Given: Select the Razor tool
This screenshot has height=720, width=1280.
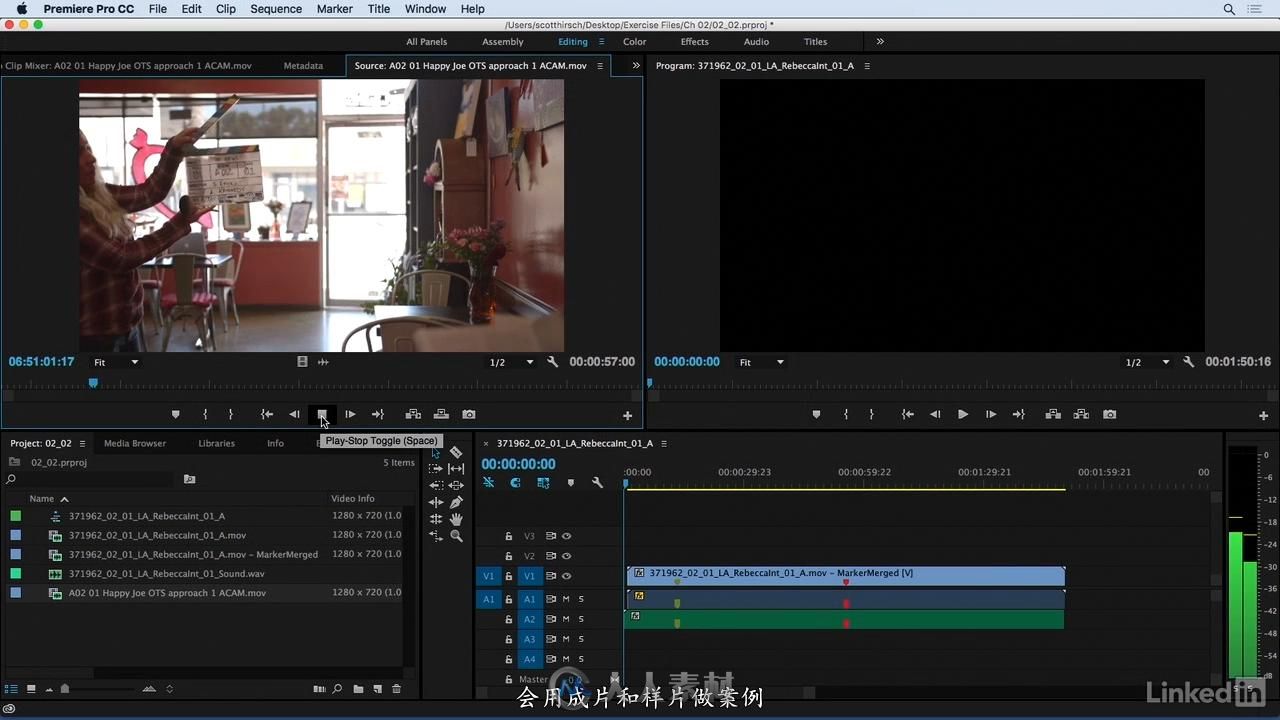Looking at the screenshot, I should click(x=456, y=453).
